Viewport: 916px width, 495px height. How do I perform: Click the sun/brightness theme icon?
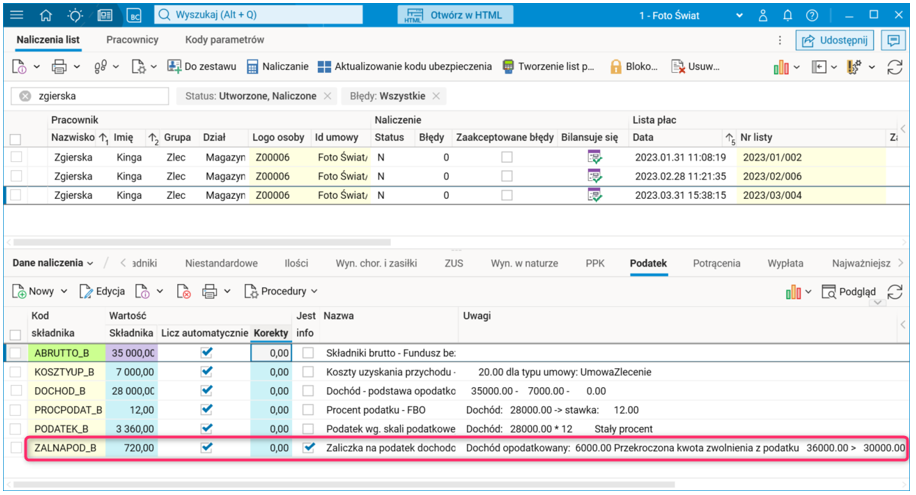pyautogui.click(x=75, y=15)
